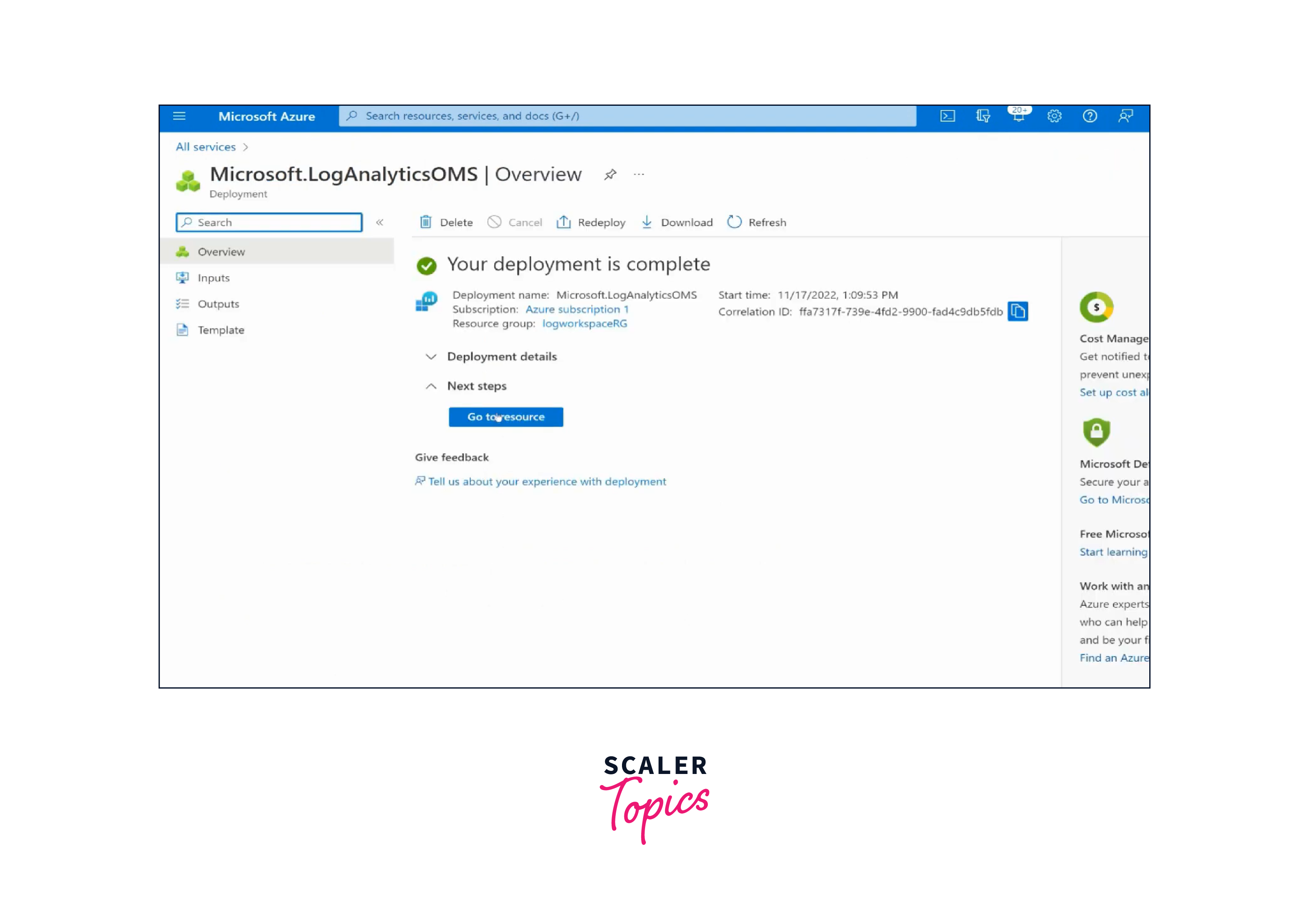Open the logworkspaceRG resource group link
This screenshot has height=924, width=1309.
pos(584,324)
